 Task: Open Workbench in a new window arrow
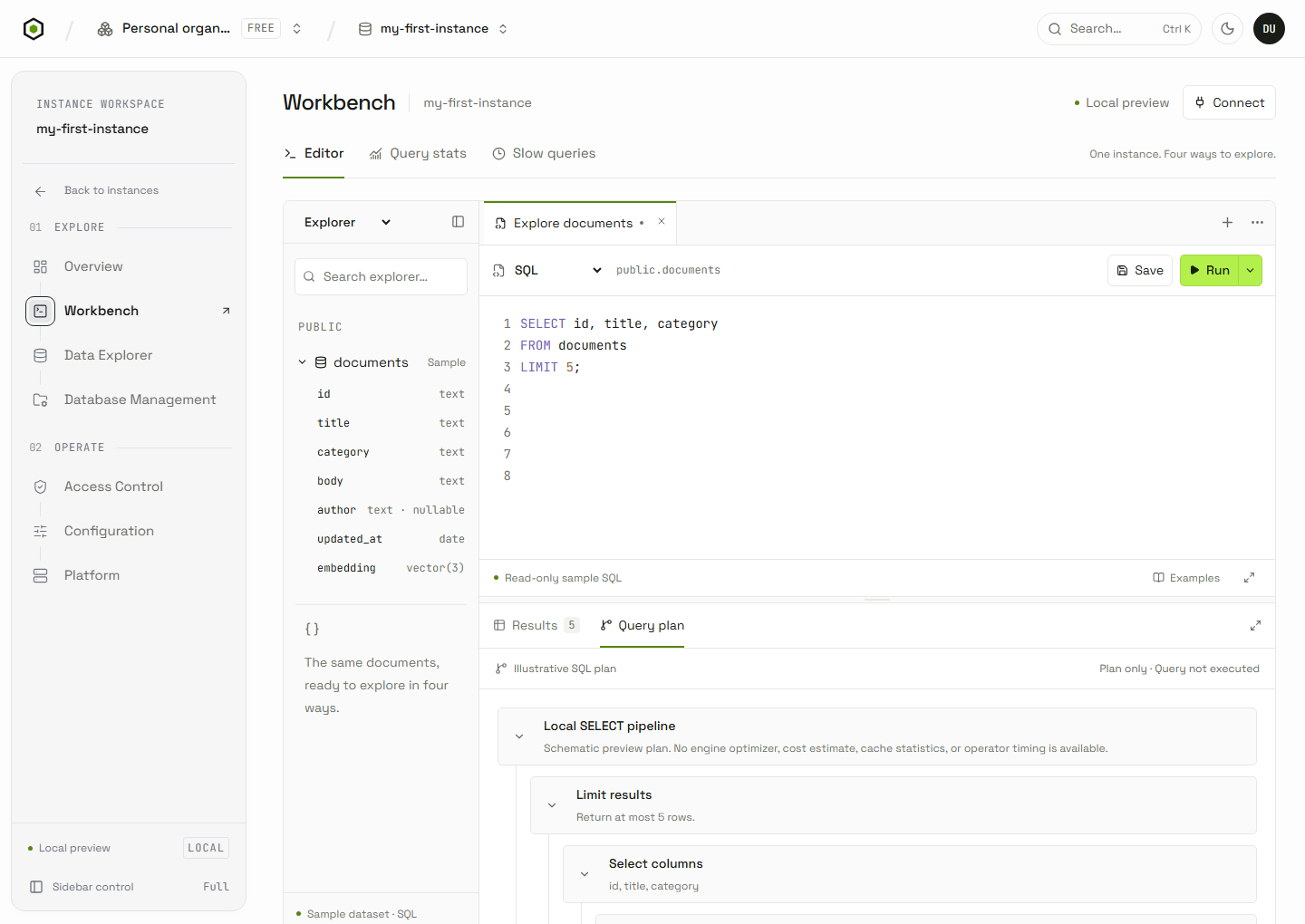226,311
